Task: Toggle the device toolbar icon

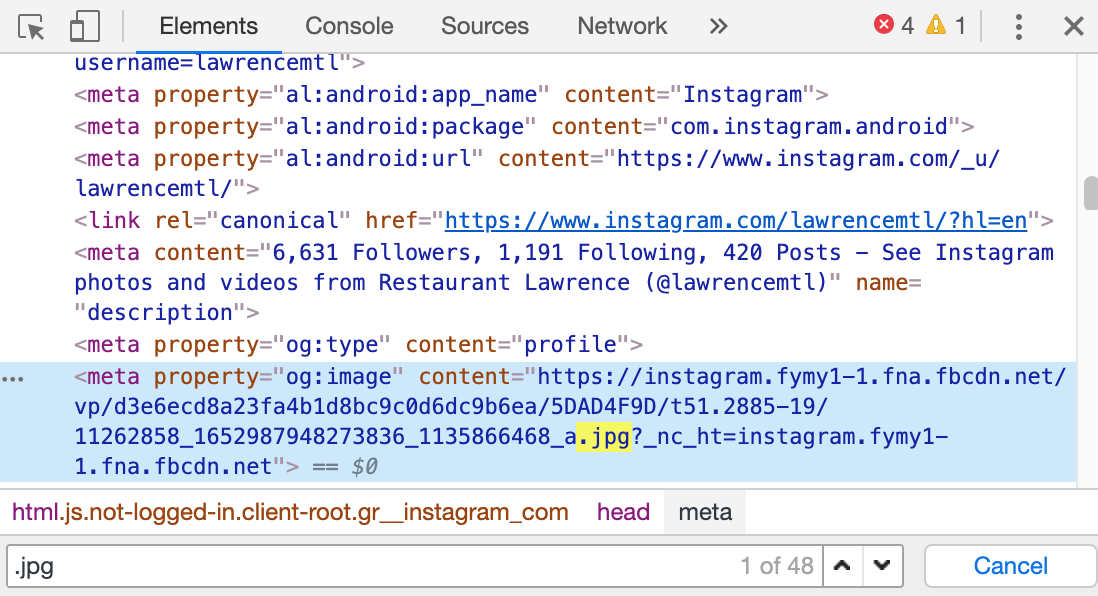Action: [85, 27]
